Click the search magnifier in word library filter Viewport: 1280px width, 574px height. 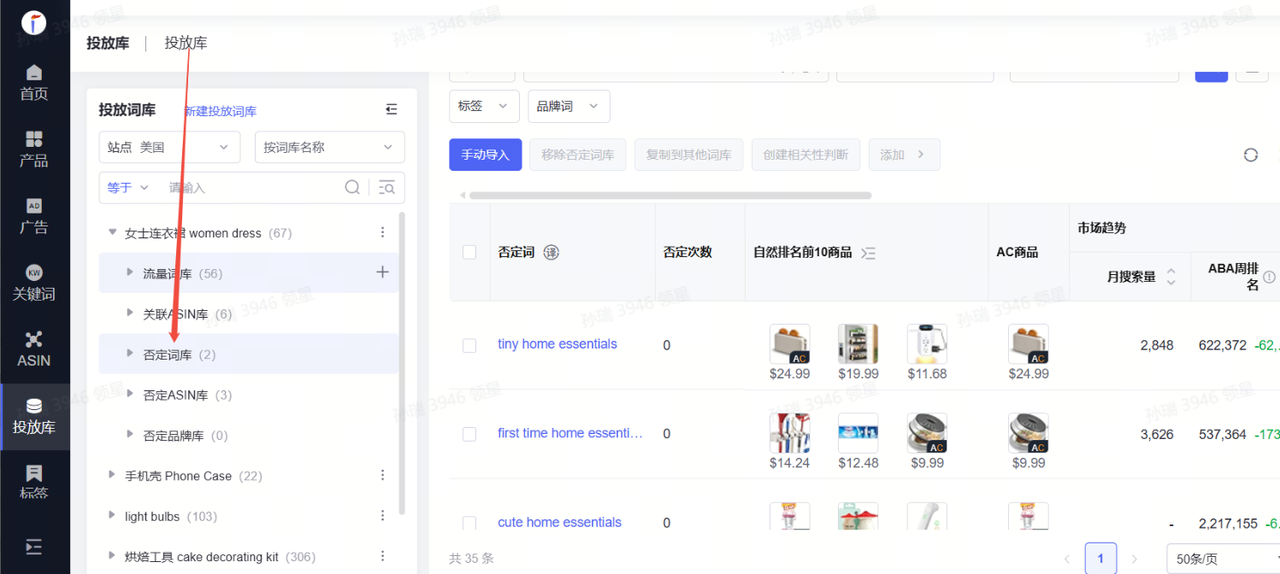tap(352, 187)
